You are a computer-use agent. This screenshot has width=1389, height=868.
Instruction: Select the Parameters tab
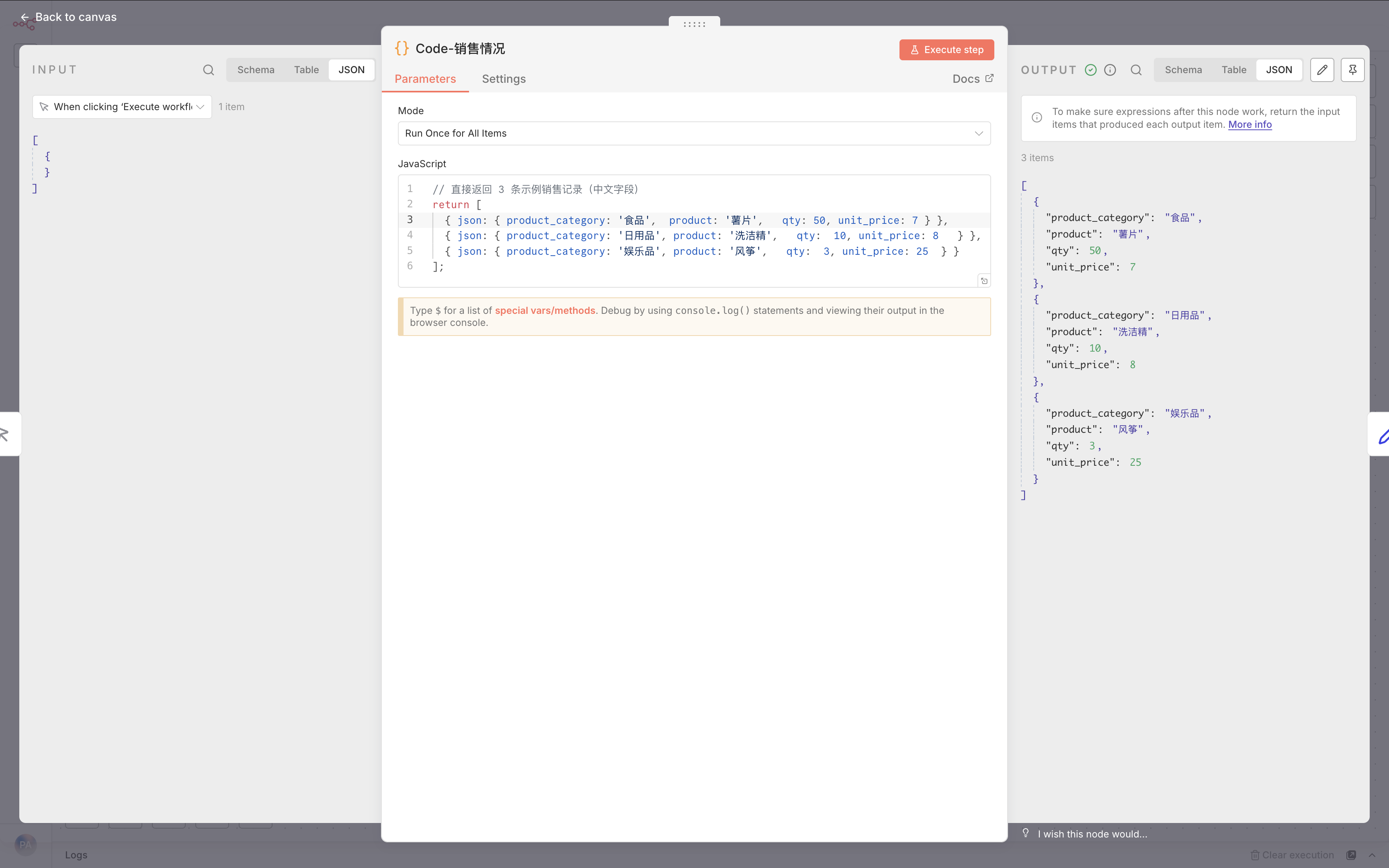point(425,79)
